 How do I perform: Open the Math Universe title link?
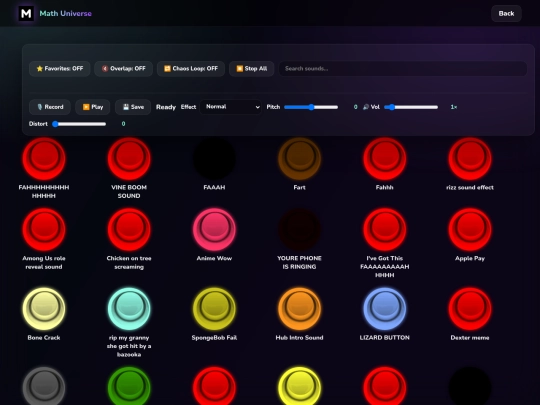(x=65, y=13)
